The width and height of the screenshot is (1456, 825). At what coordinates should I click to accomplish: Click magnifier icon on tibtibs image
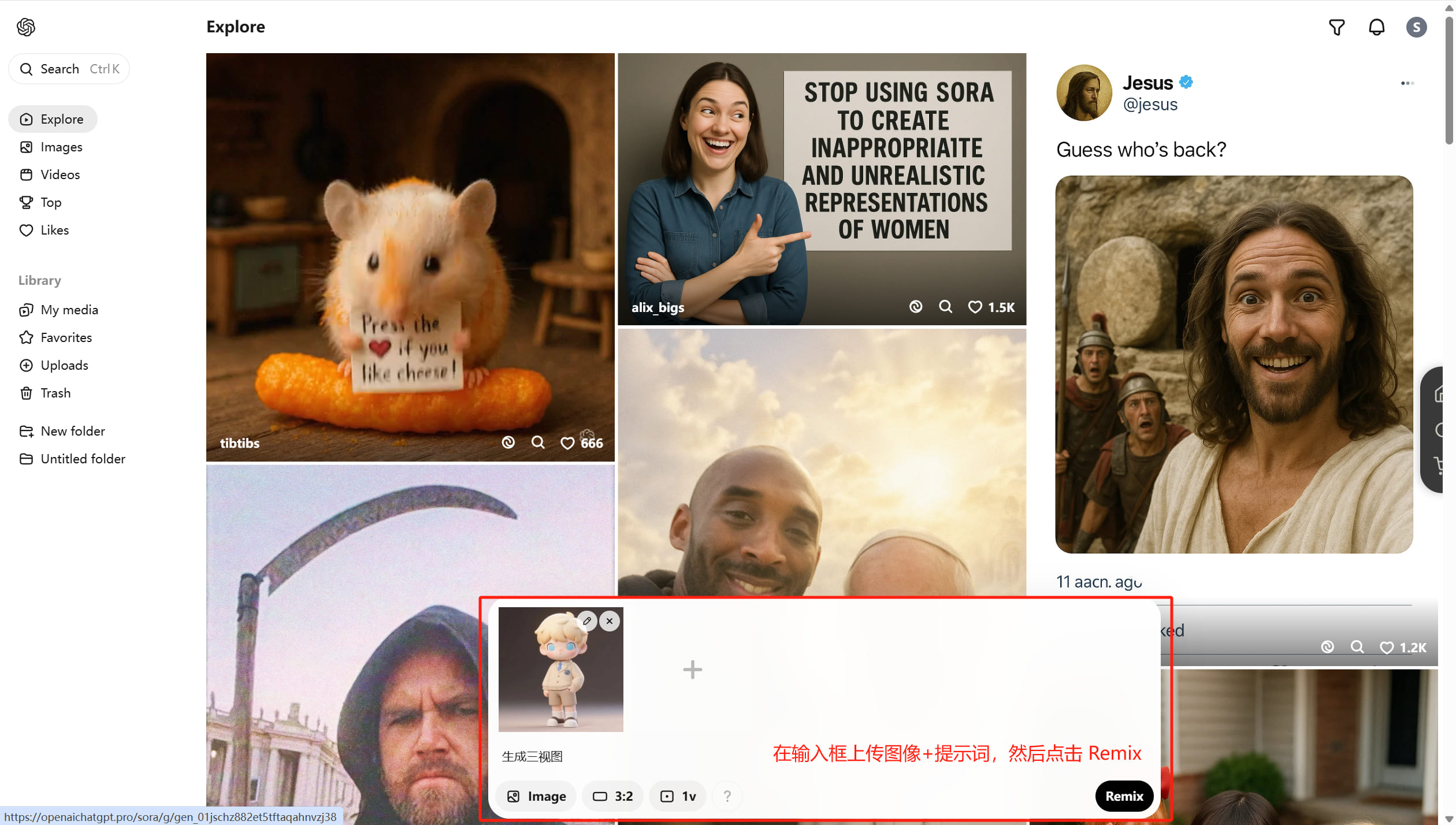(x=538, y=443)
